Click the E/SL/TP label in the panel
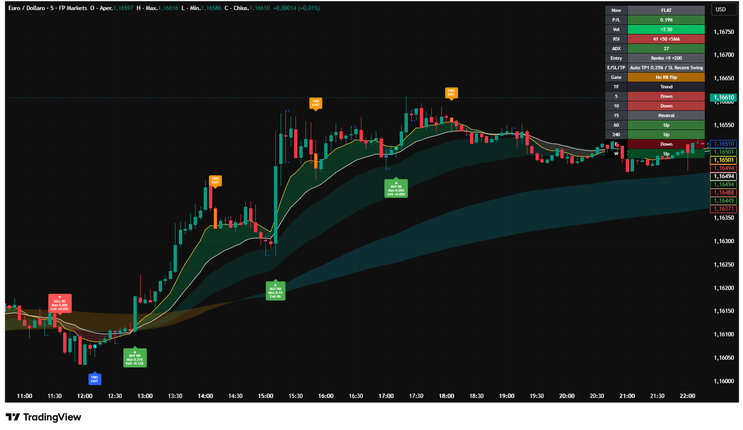 616,68
